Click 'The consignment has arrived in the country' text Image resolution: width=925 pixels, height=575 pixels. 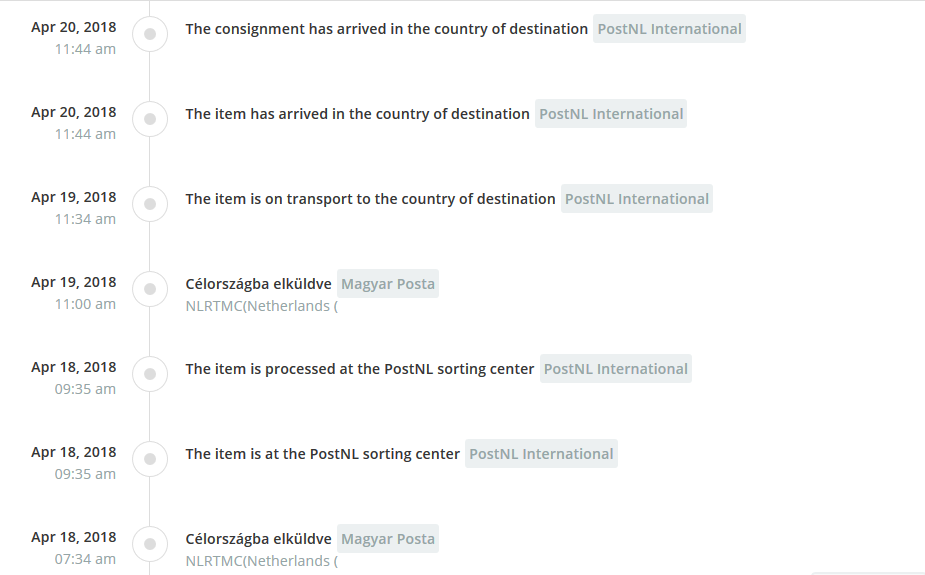click(386, 29)
